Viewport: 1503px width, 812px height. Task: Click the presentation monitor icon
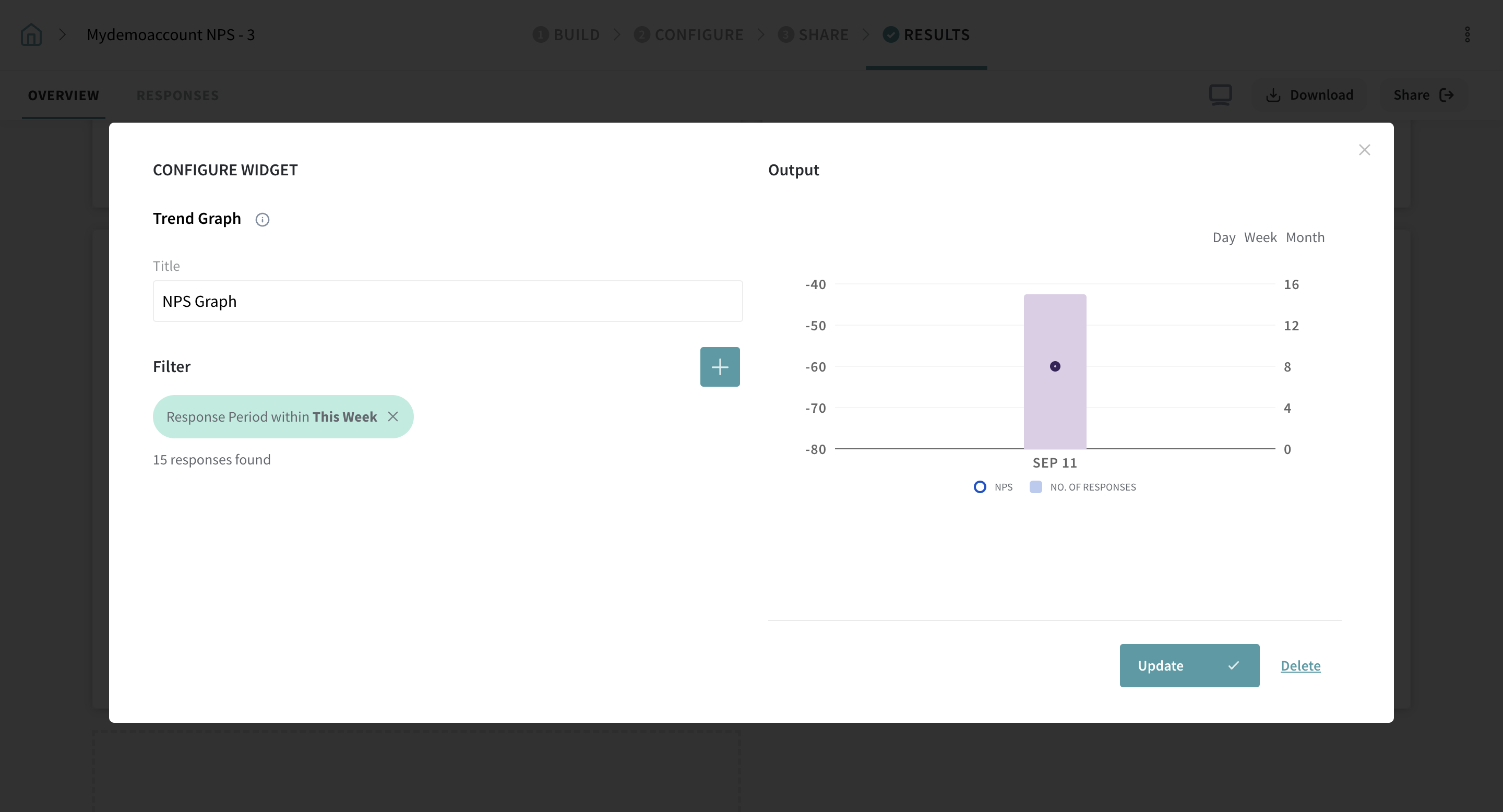[x=1220, y=94]
